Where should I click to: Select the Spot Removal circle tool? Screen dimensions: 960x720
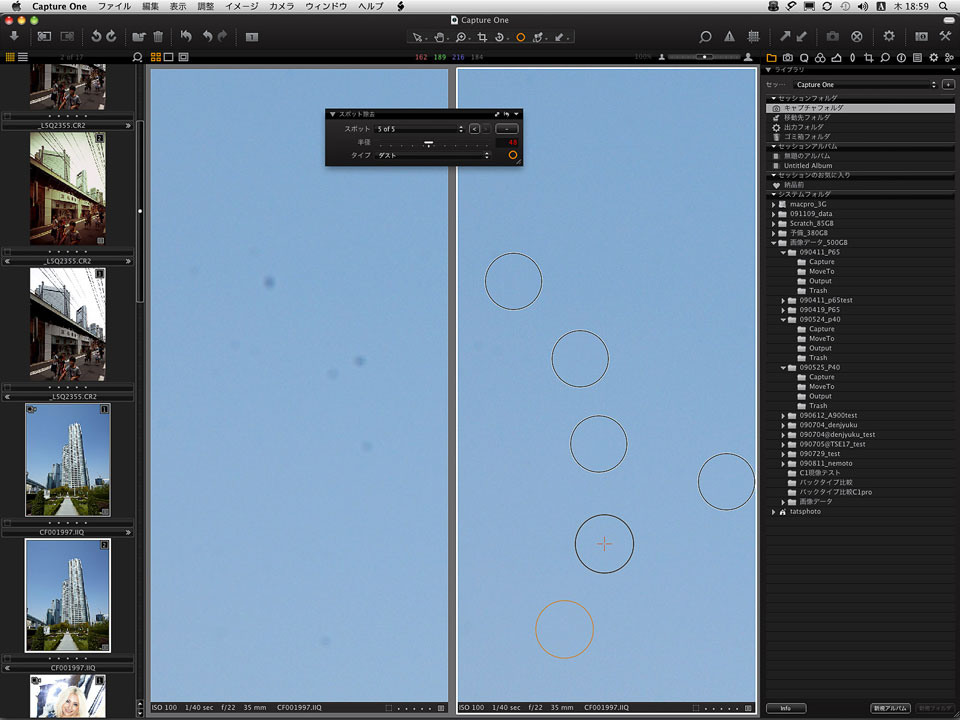coord(520,37)
